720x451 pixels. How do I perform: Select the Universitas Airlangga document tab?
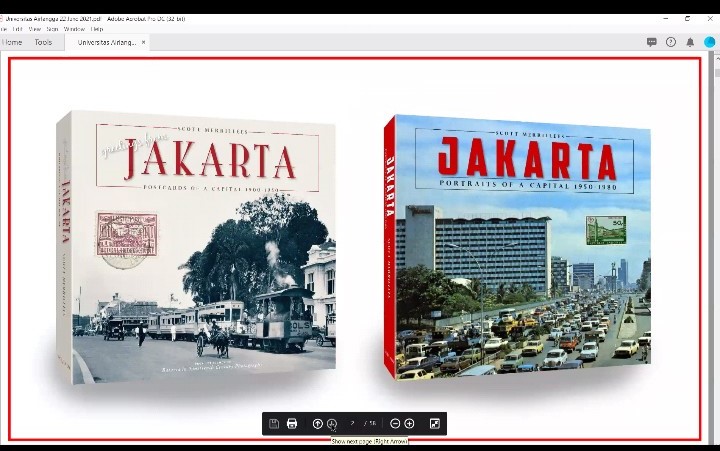point(106,42)
